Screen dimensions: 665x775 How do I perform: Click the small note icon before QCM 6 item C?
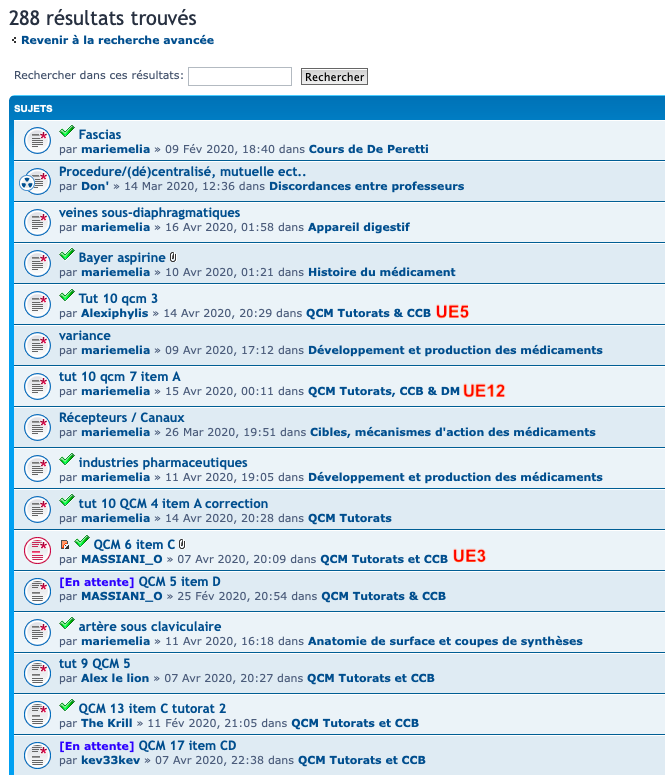[x=65, y=544]
